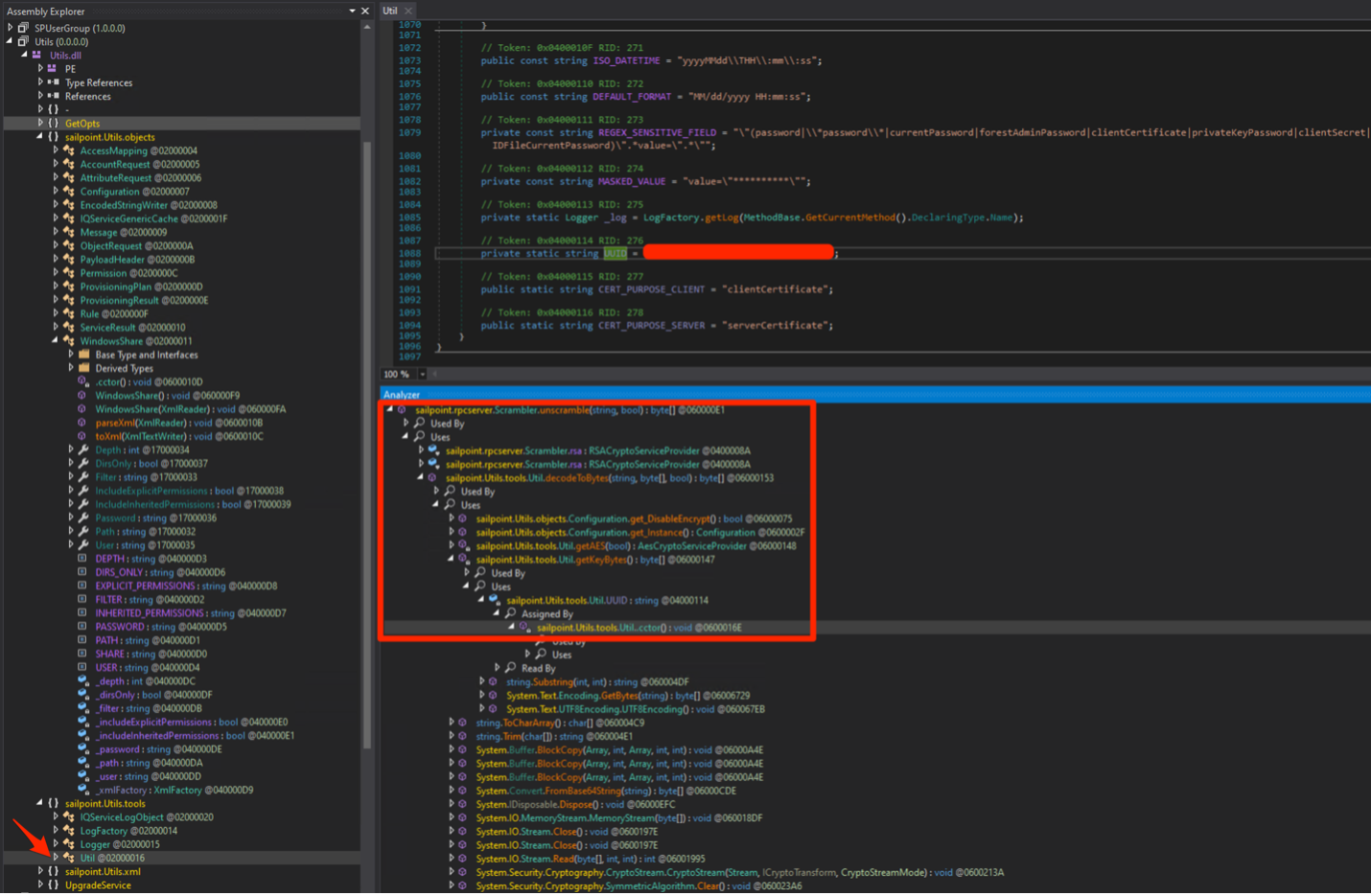Click the MethodBase type link in code
This screenshot has width=1371, height=896.
(x=772, y=218)
